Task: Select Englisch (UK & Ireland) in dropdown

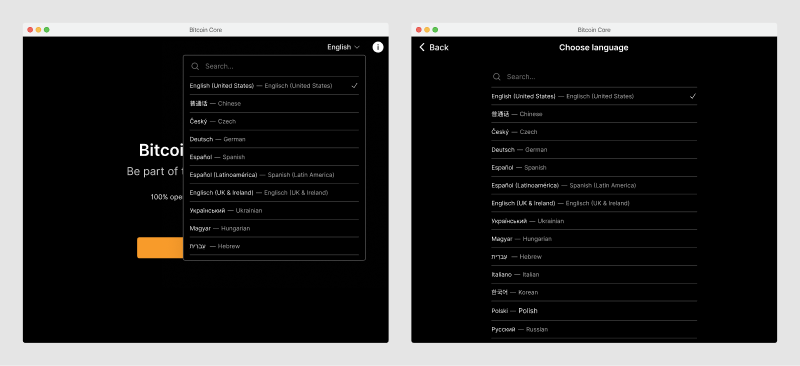Action: (274, 193)
